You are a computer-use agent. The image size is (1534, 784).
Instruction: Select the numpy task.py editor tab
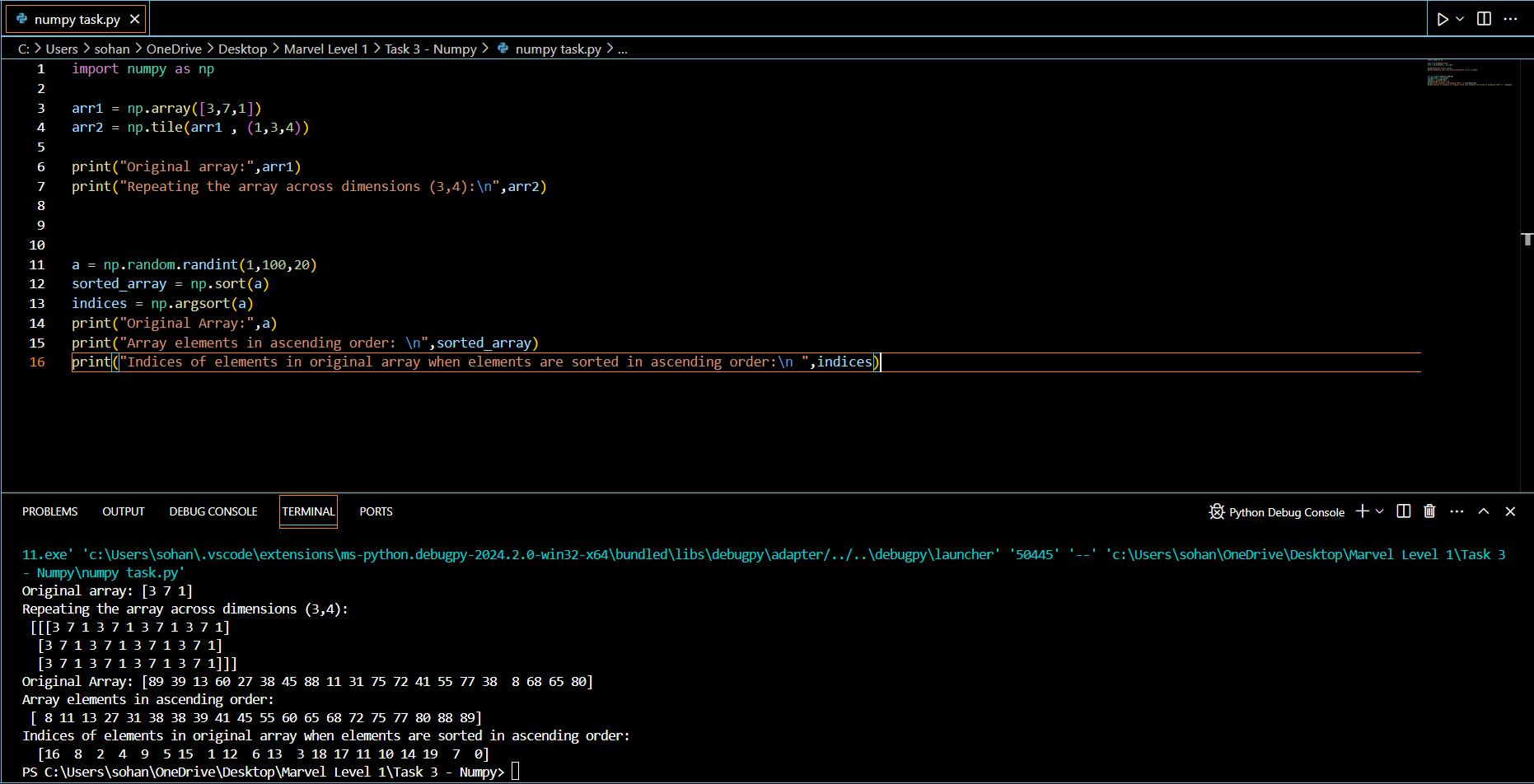coord(77,19)
